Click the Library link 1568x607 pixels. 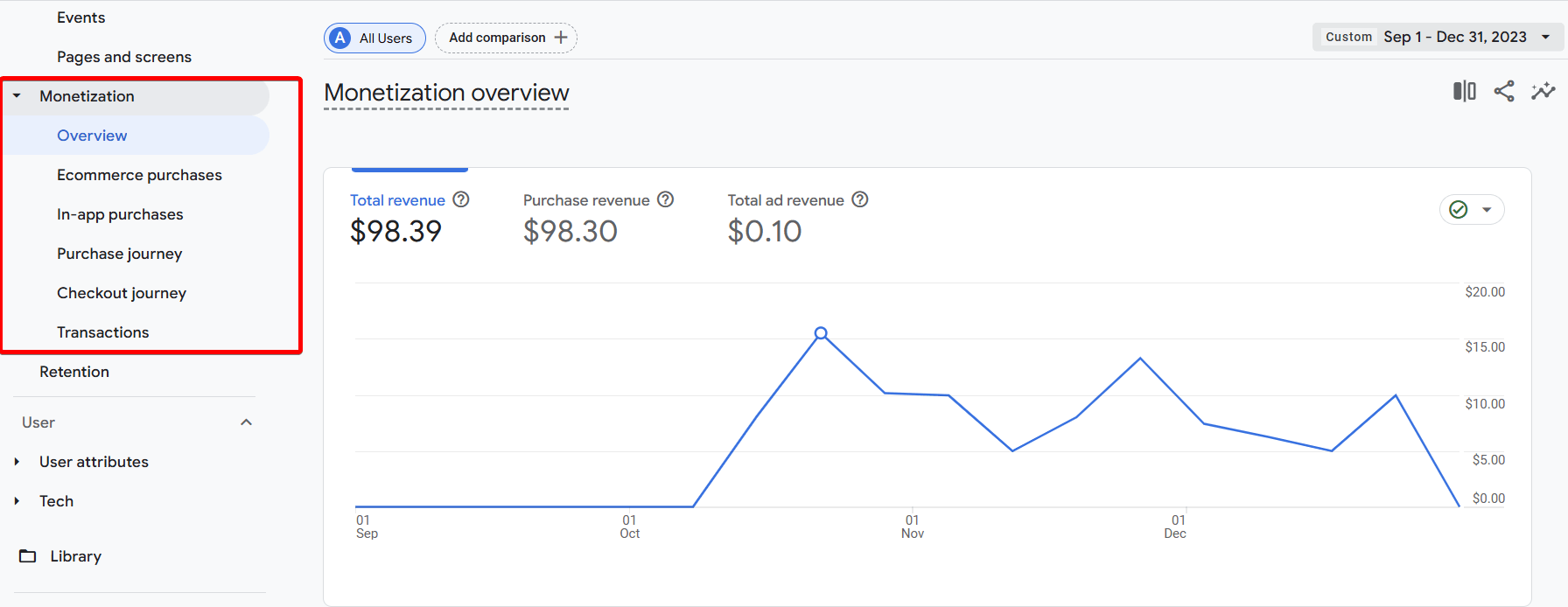(x=75, y=556)
